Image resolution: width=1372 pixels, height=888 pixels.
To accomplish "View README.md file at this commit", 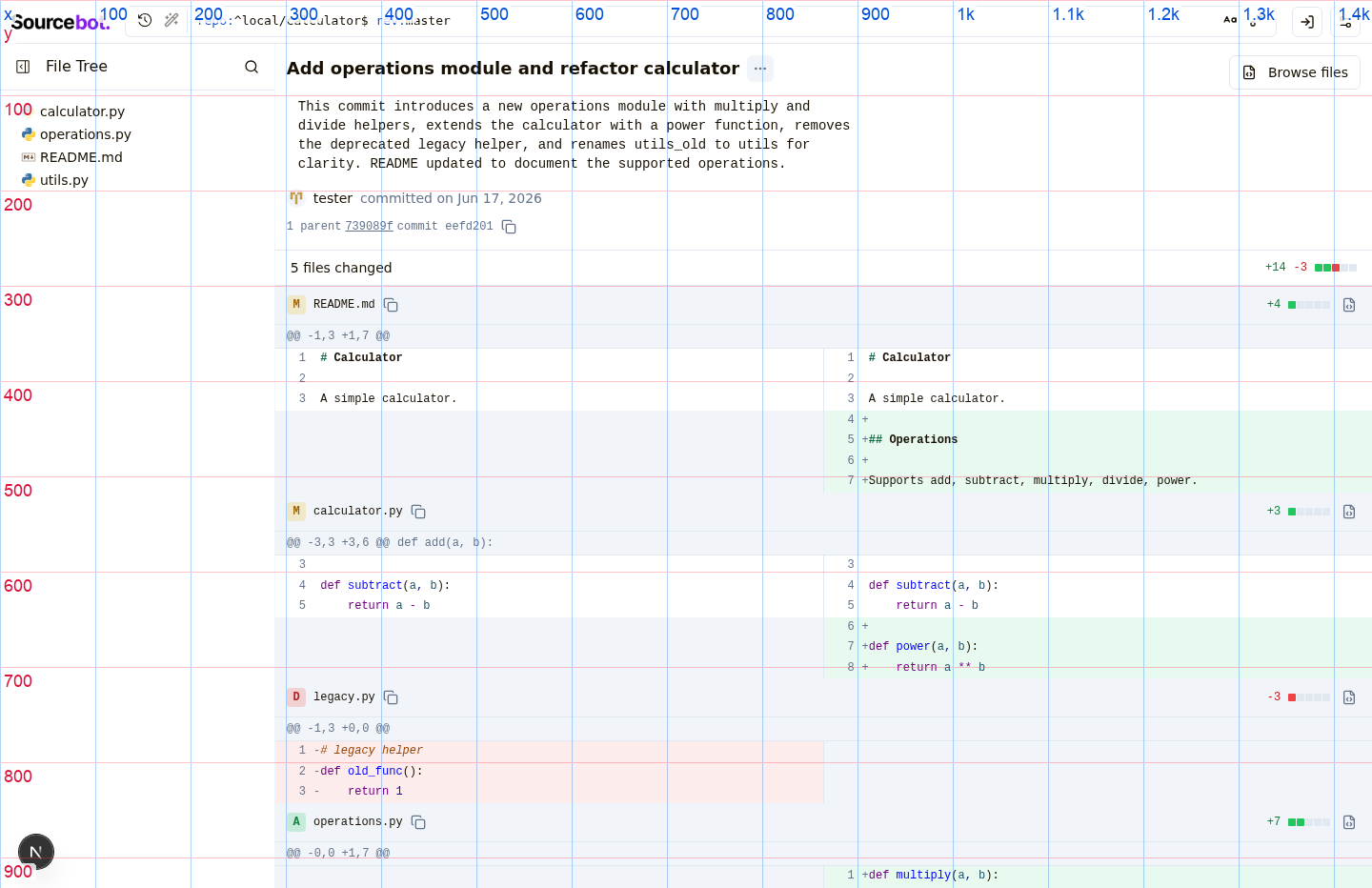I will (1349, 305).
